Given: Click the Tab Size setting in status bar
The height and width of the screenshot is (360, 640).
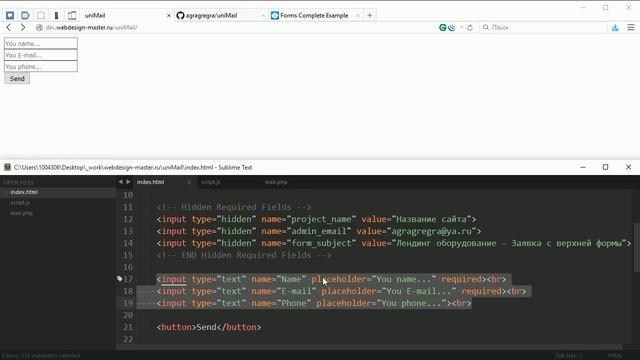Looking at the screenshot, I should (x=569, y=356).
